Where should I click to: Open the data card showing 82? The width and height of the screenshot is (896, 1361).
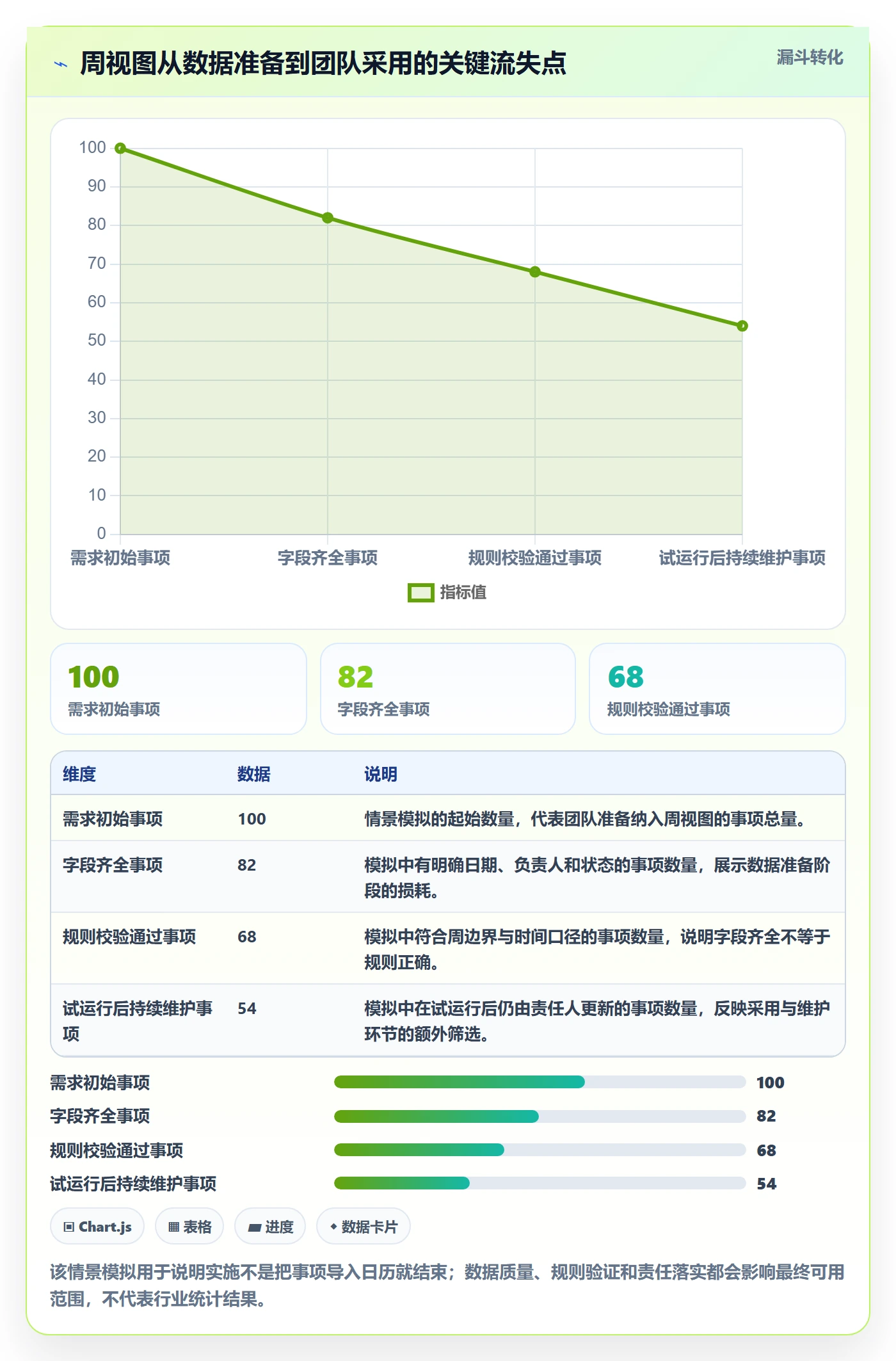(x=448, y=689)
